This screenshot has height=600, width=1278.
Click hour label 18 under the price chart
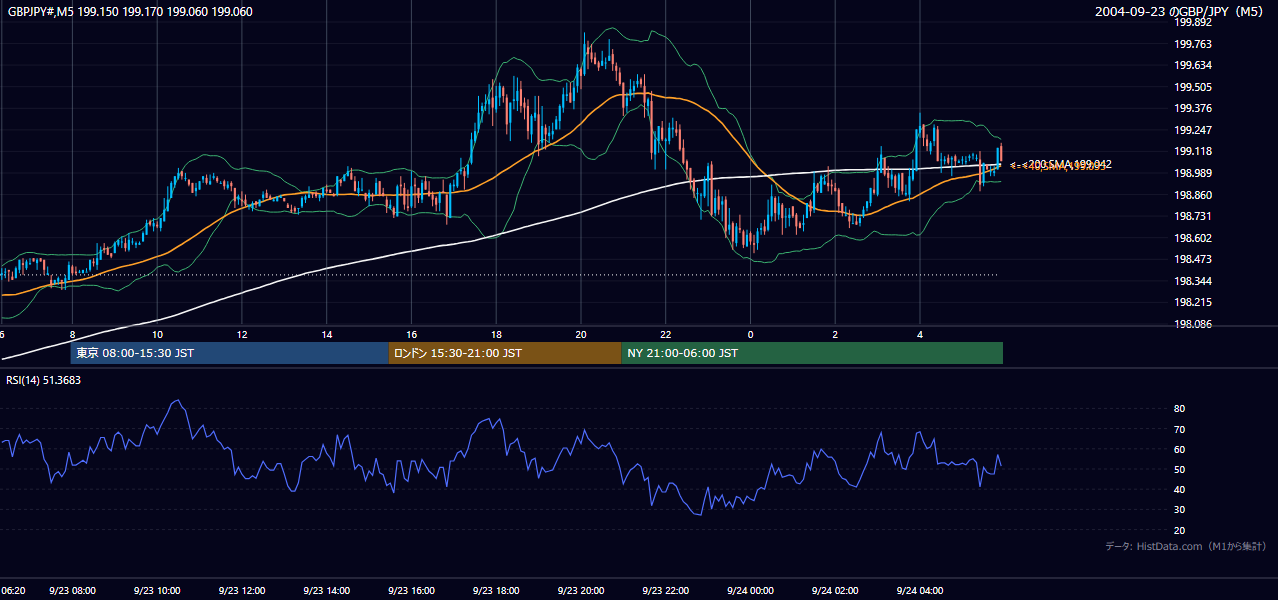(x=497, y=334)
